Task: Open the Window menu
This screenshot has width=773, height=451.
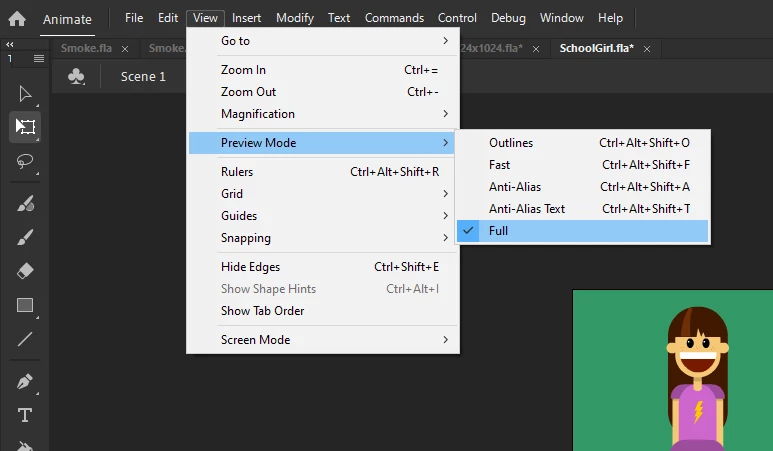Action: coord(562,18)
